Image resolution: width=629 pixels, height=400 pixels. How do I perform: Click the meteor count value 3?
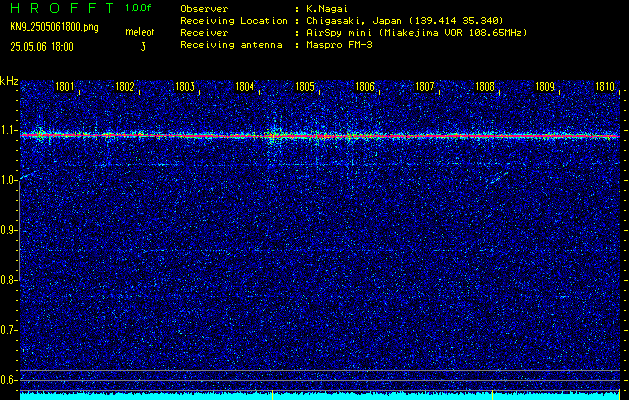[143, 47]
